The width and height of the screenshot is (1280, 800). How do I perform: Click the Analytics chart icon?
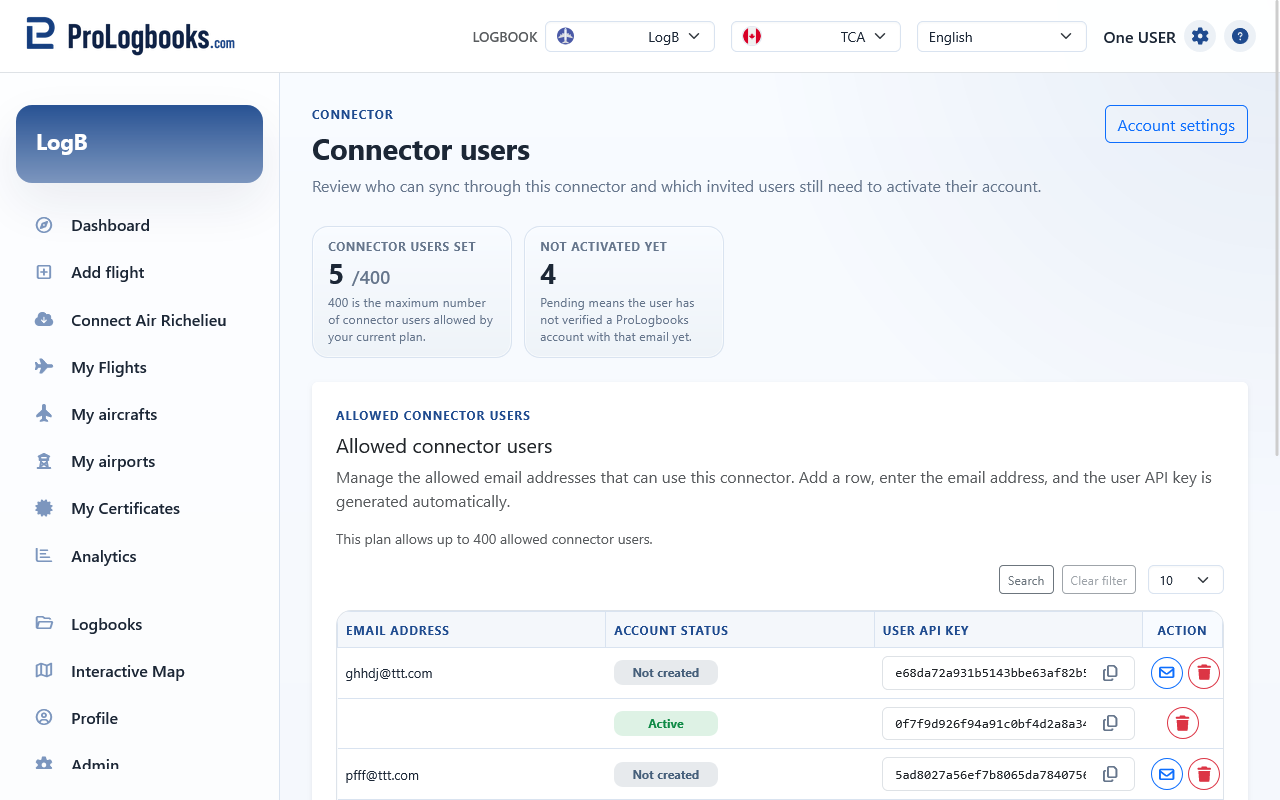tap(44, 556)
